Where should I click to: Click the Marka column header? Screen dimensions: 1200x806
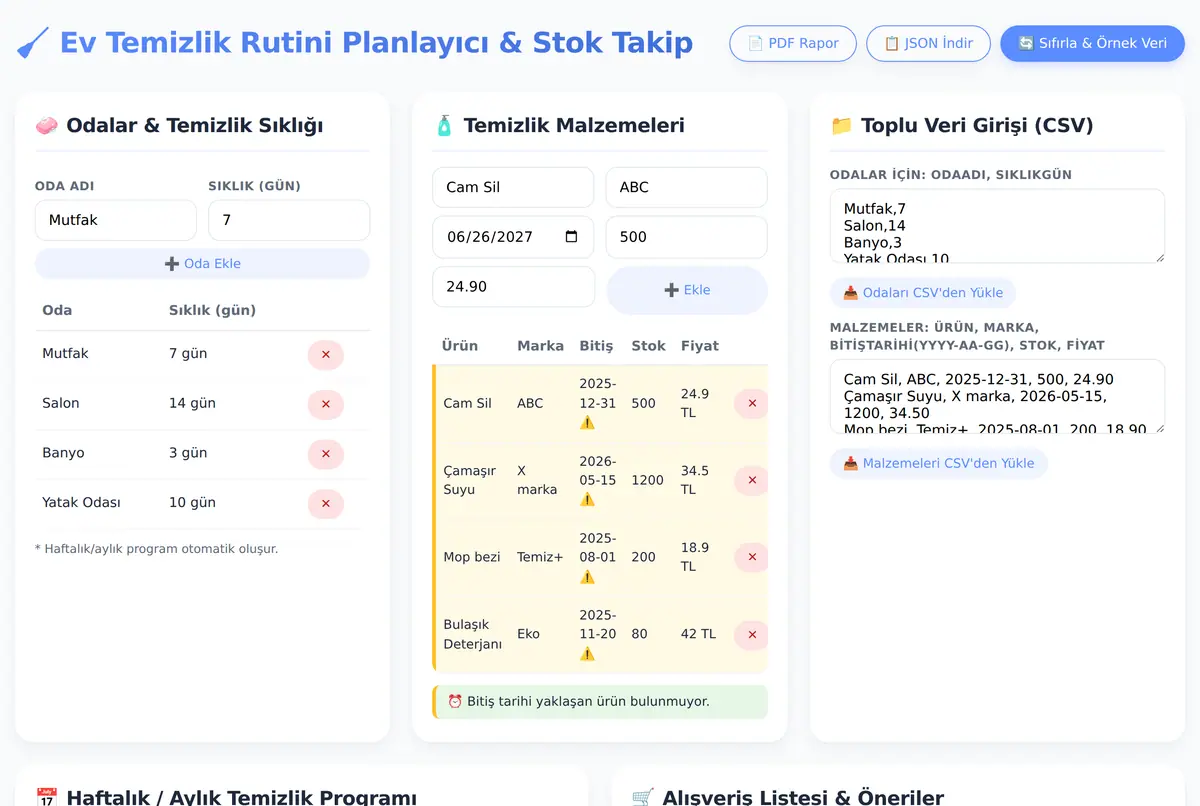pyautogui.click(x=540, y=346)
